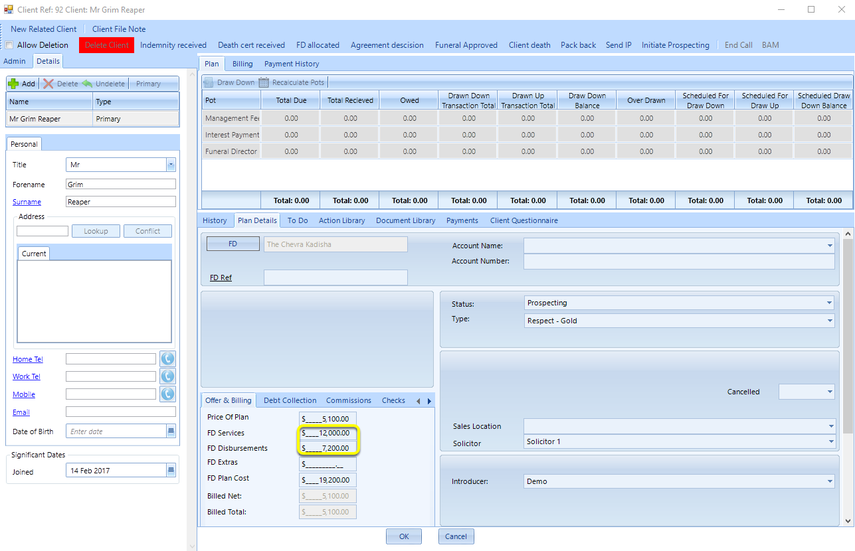855x551 pixels.
Task: Switch to the Billing tab
Action: [x=242, y=64]
